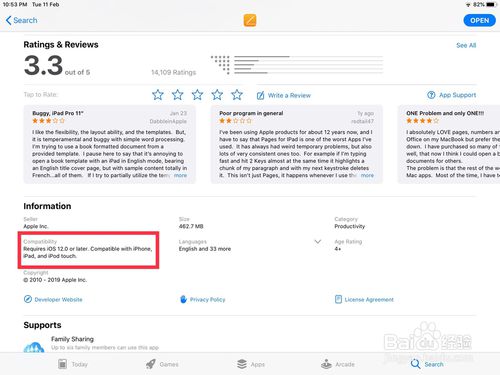Rate the app five stars

[x=237, y=95]
